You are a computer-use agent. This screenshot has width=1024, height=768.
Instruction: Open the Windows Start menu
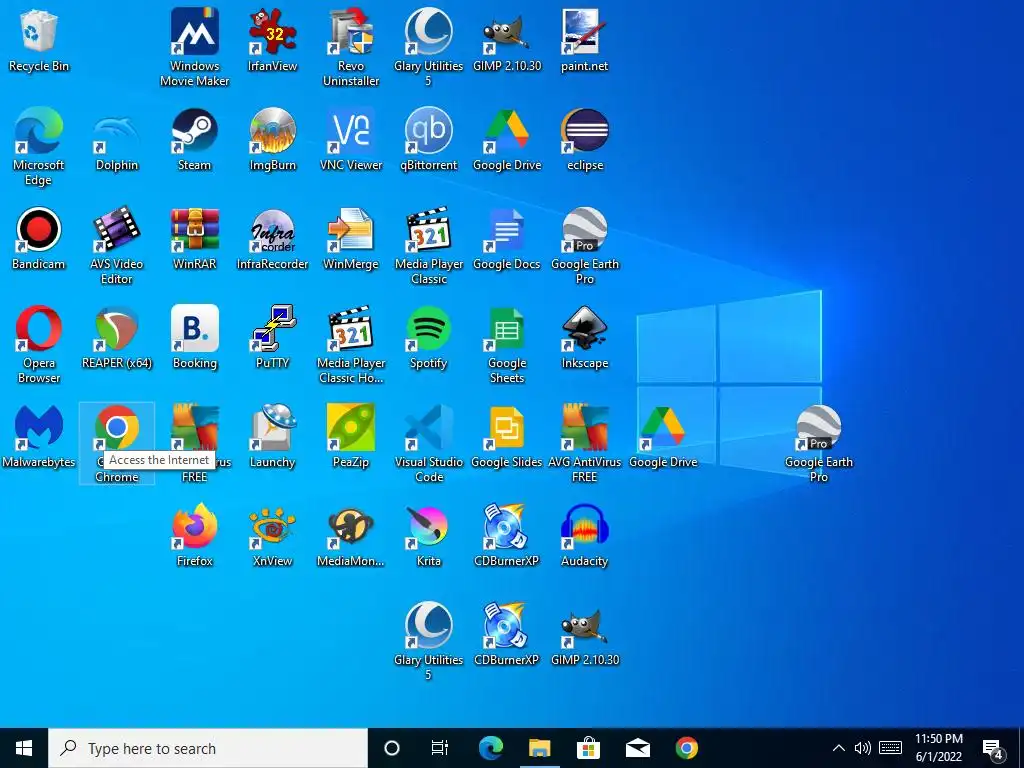click(x=24, y=748)
